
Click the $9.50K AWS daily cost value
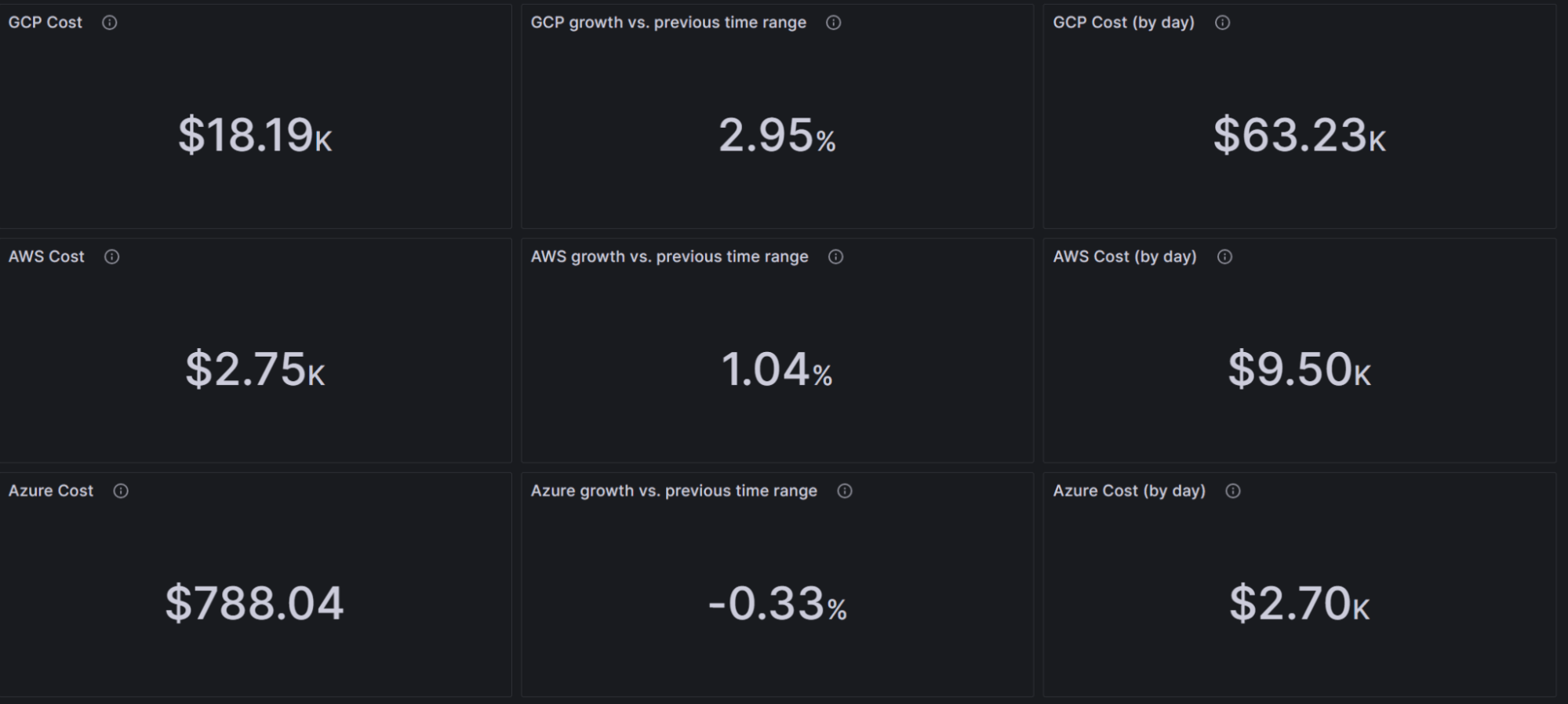pyautogui.click(x=1300, y=369)
